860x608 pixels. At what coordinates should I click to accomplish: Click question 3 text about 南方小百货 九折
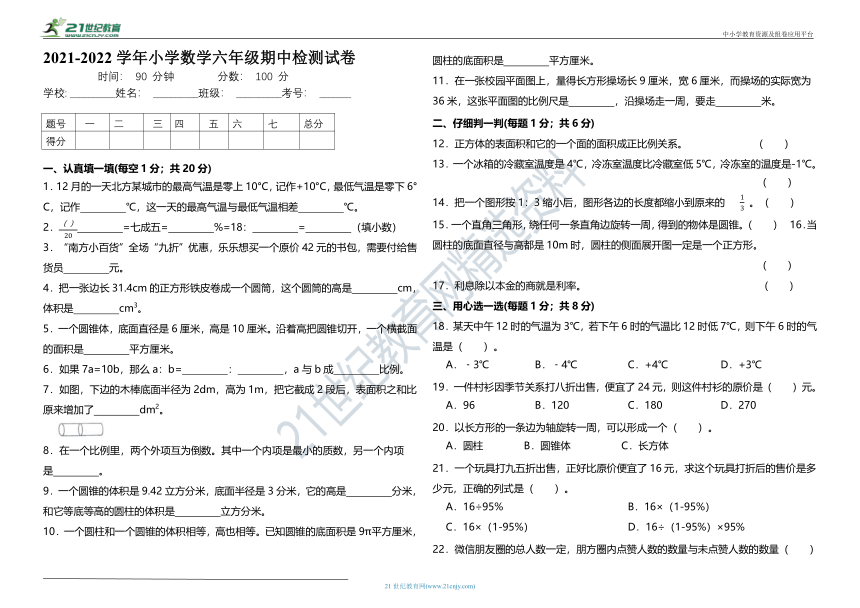[230, 258]
